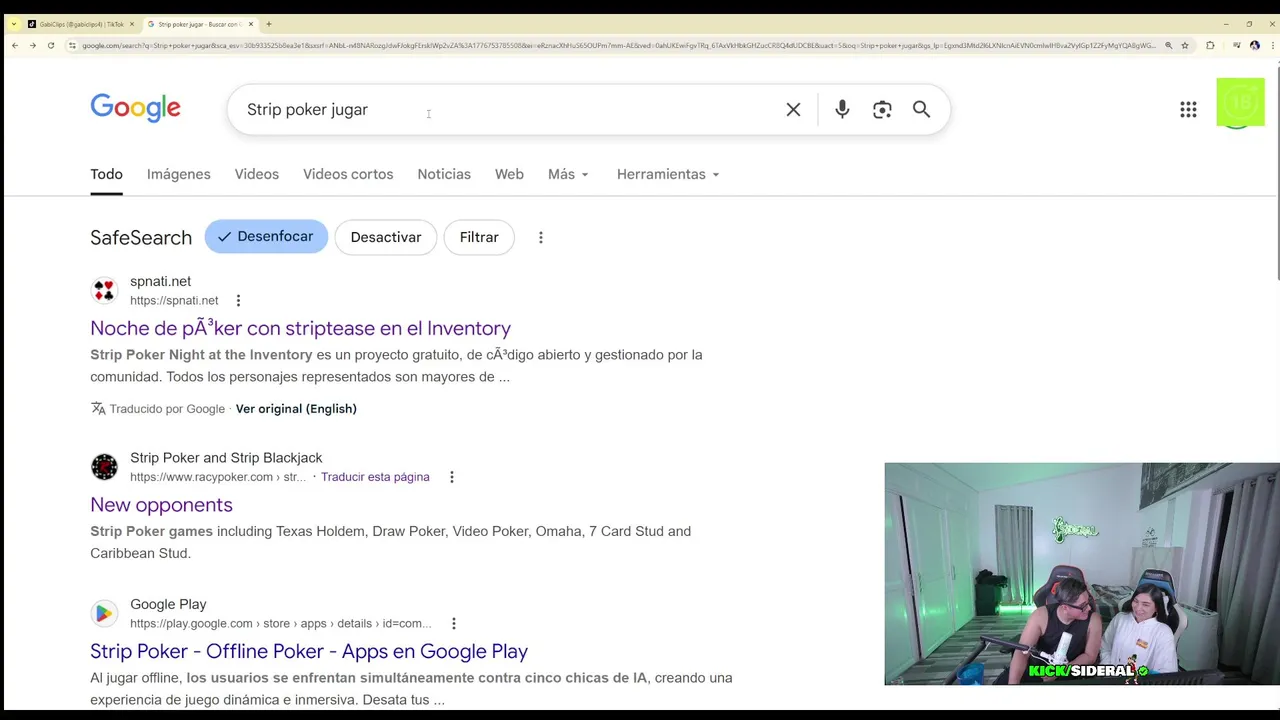
Task: Bookmark this page with the star icon
Action: pyautogui.click(x=1185, y=45)
